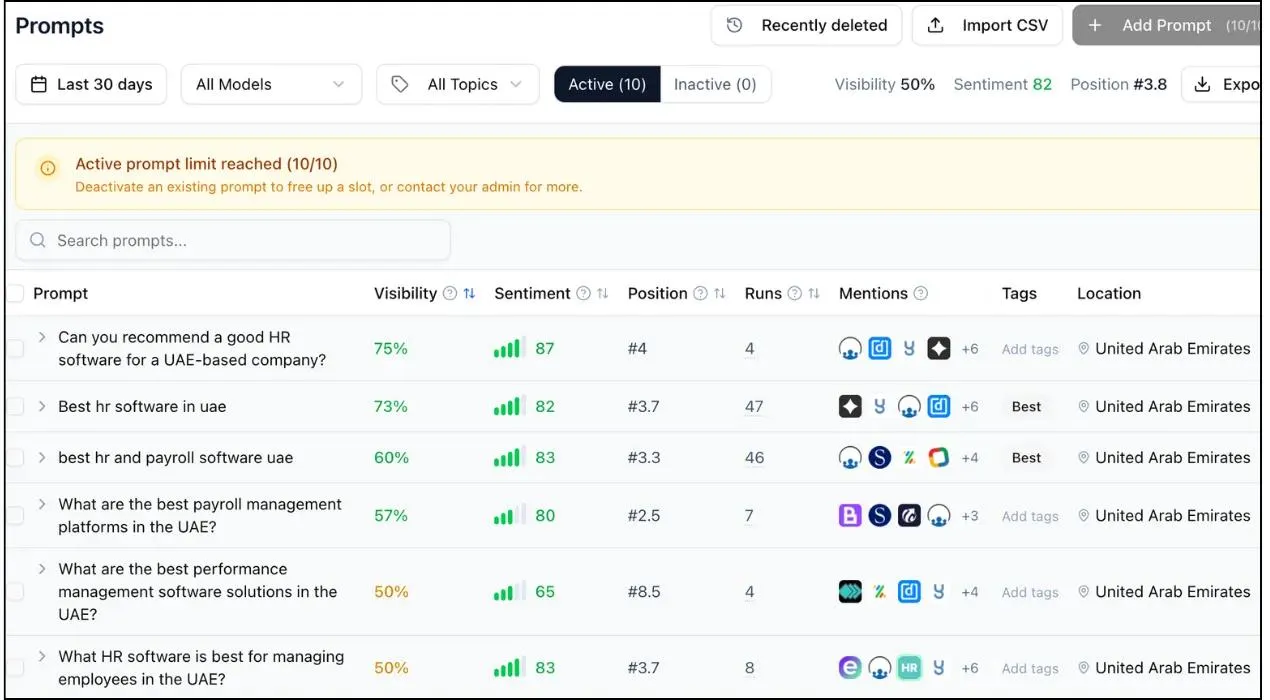Click the sentiment bars for score 87
The height and width of the screenshot is (700, 1270).
(507, 349)
